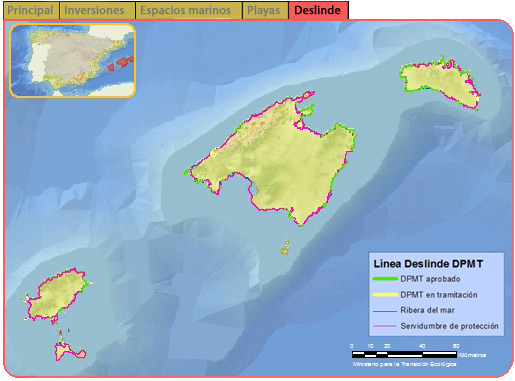Viewport: 515px width, 381px height.
Task: Click the blue Ribera del mar line
Action: click(x=385, y=310)
